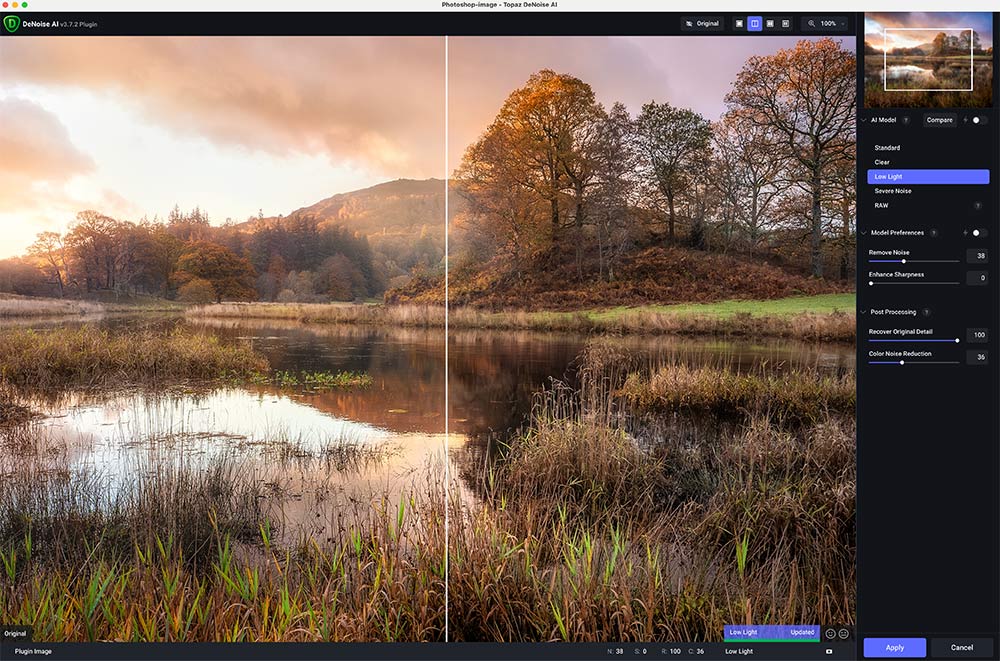1000x661 pixels.
Task: Click the camera icon in status bar
Action: [828, 651]
